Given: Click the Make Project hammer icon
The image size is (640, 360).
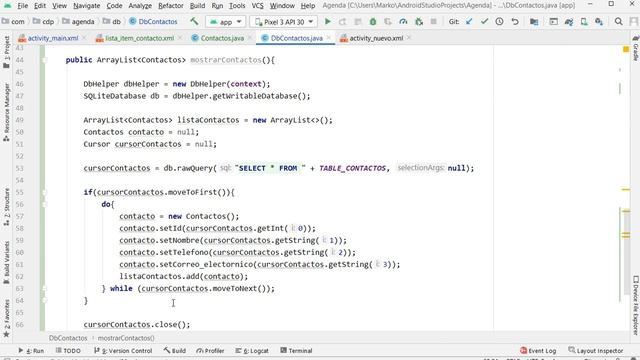Looking at the screenshot, I should (x=194, y=22).
